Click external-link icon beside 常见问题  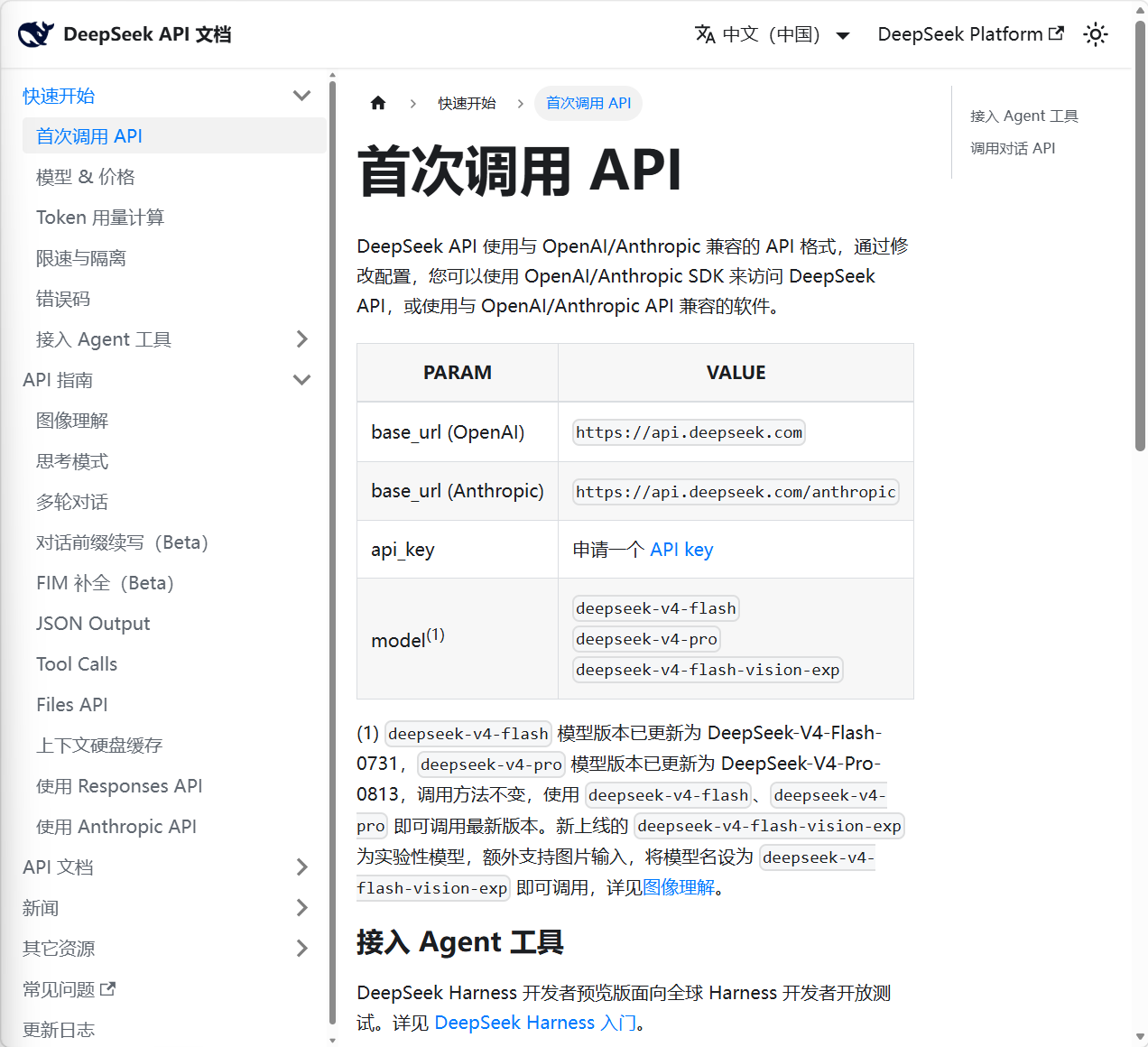pyautogui.click(x=107, y=988)
